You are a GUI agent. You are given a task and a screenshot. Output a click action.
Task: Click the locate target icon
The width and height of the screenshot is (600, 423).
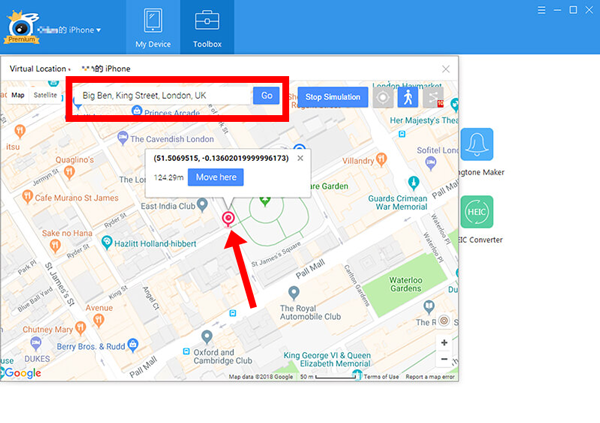pyautogui.click(x=383, y=97)
